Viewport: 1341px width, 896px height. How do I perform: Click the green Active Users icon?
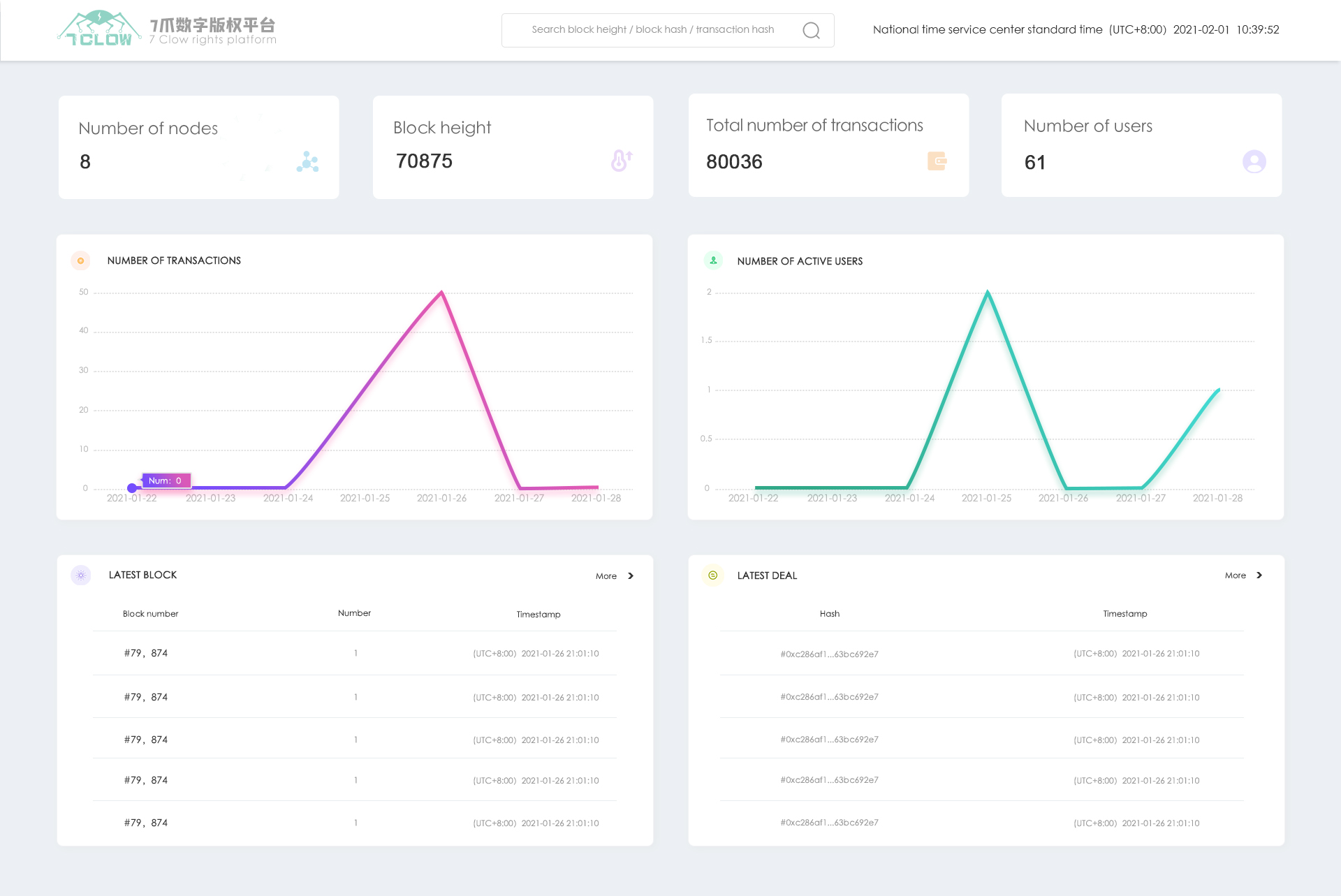713,260
